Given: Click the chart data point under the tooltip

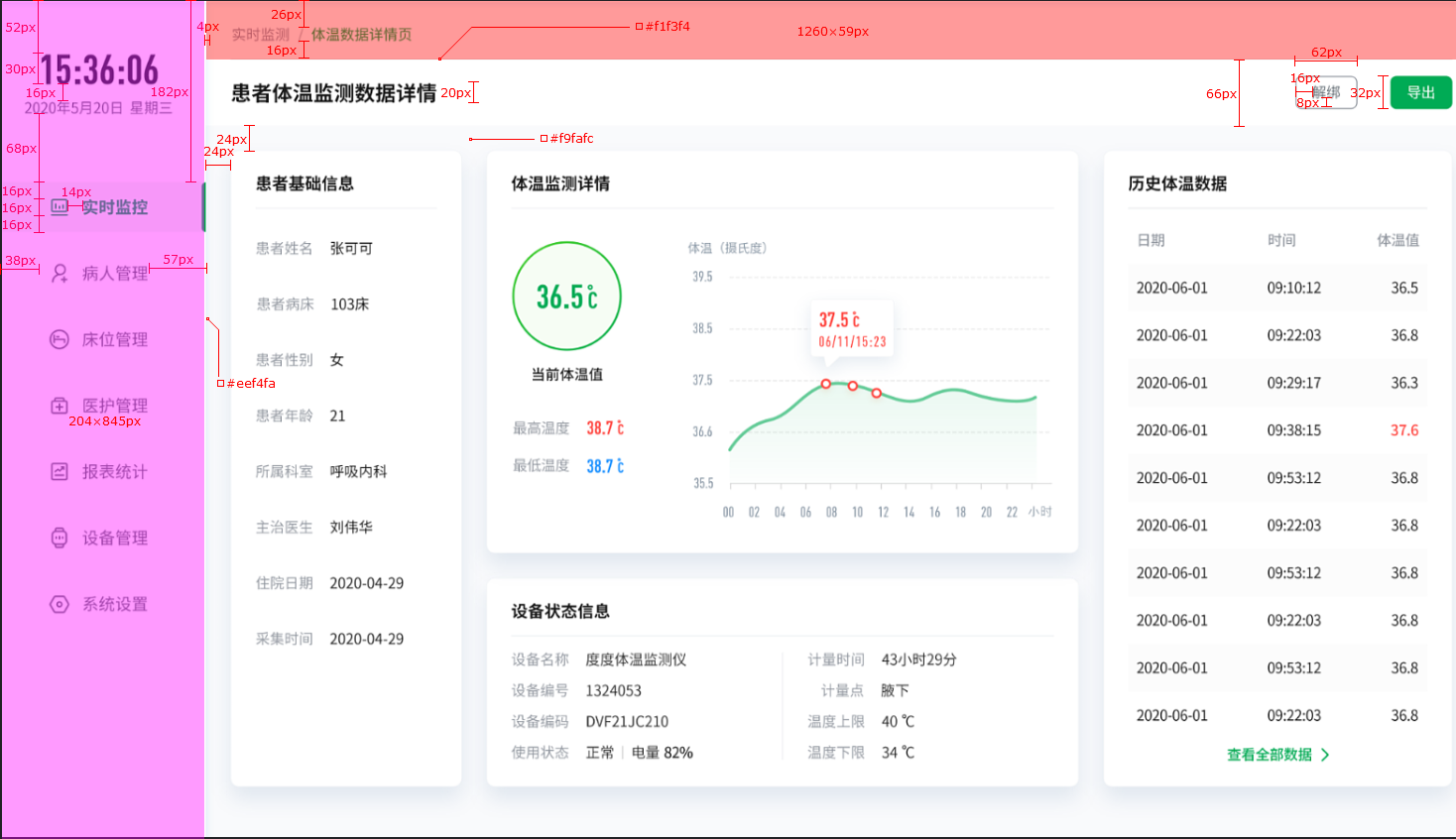Looking at the screenshot, I should point(826,384).
